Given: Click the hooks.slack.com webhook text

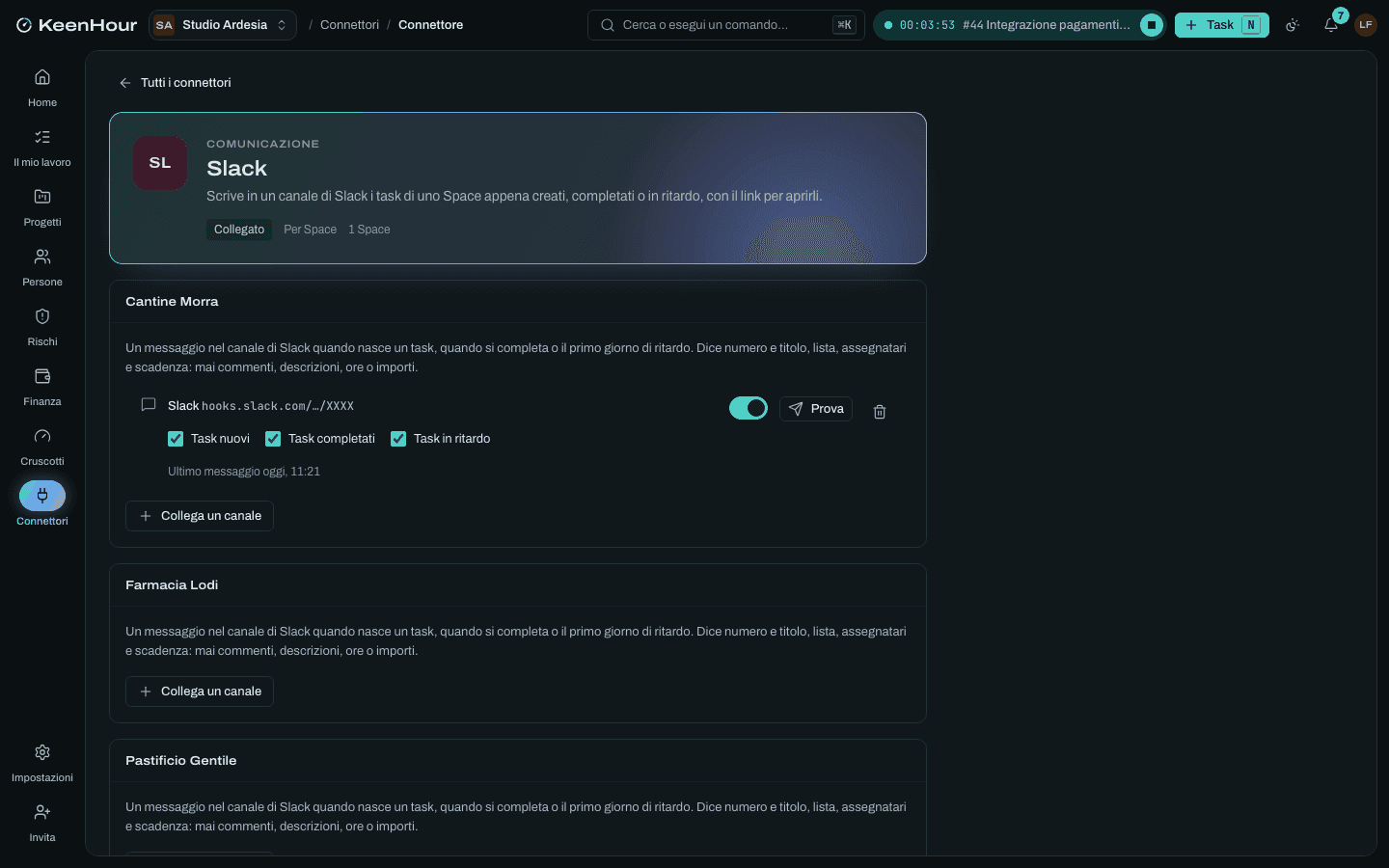Looking at the screenshot, I should pyautogui.click(x=278, y=406).
